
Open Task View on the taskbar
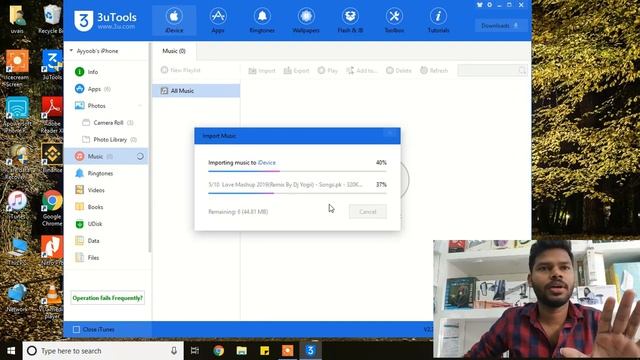195,351
